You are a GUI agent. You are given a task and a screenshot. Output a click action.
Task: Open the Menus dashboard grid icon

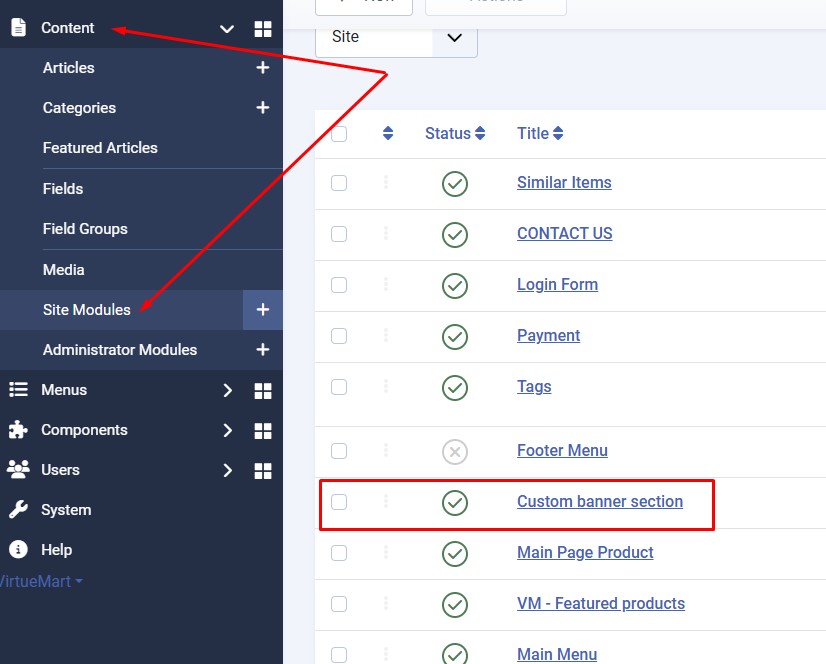tap(263, 390)
